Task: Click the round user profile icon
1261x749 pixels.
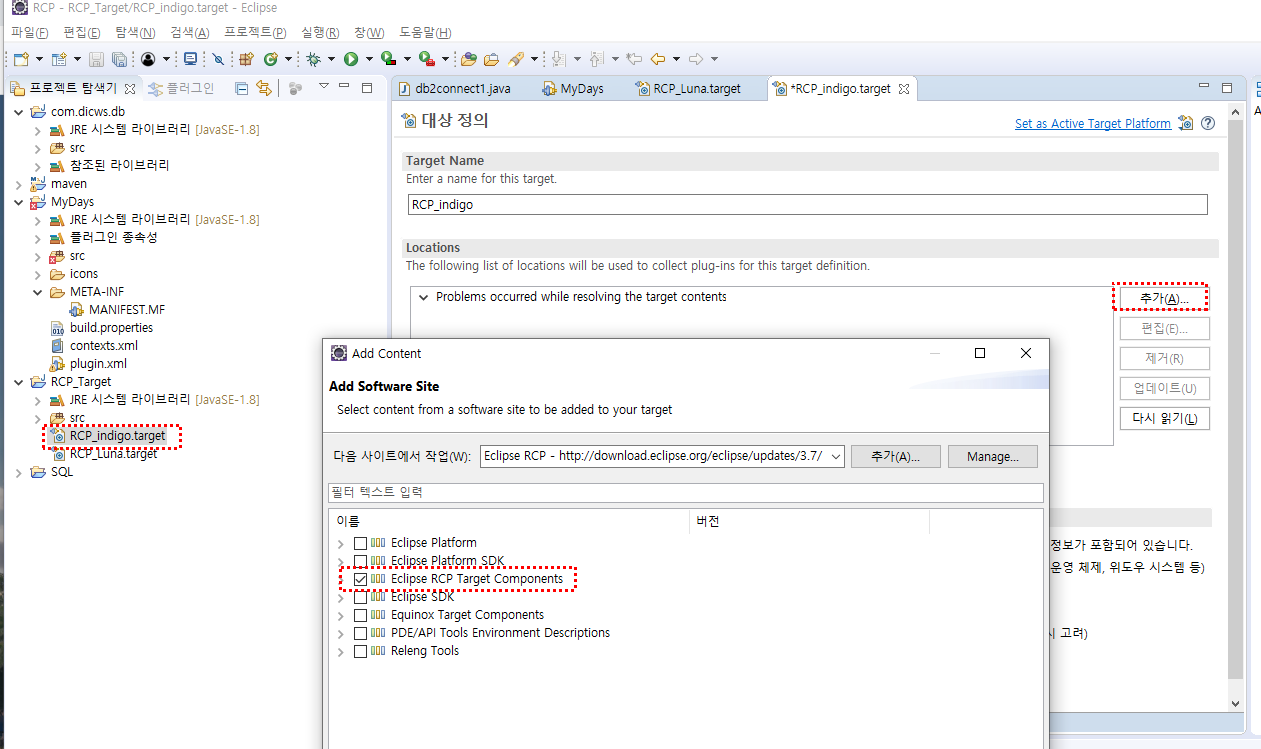Action: [148, 59]
